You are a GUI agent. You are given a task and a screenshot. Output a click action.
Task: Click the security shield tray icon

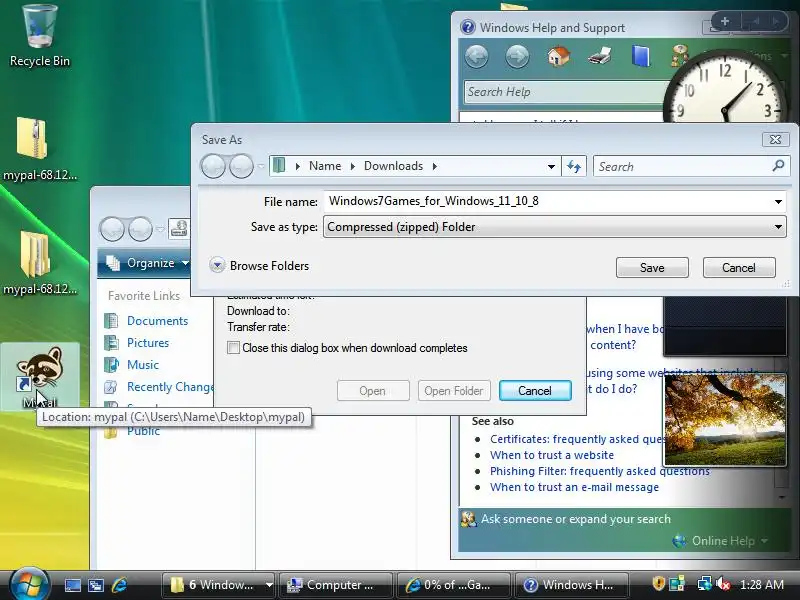point(659,584)
